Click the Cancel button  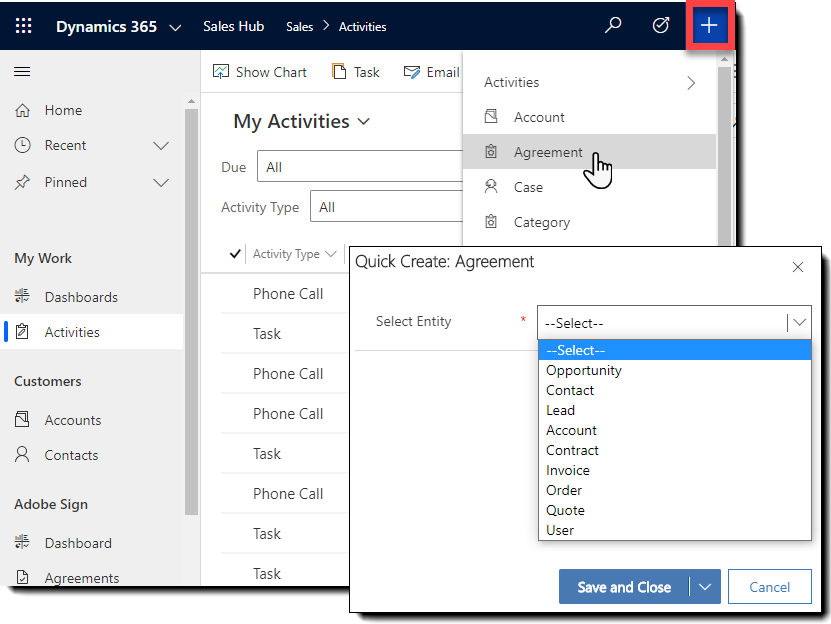point(769,587)
